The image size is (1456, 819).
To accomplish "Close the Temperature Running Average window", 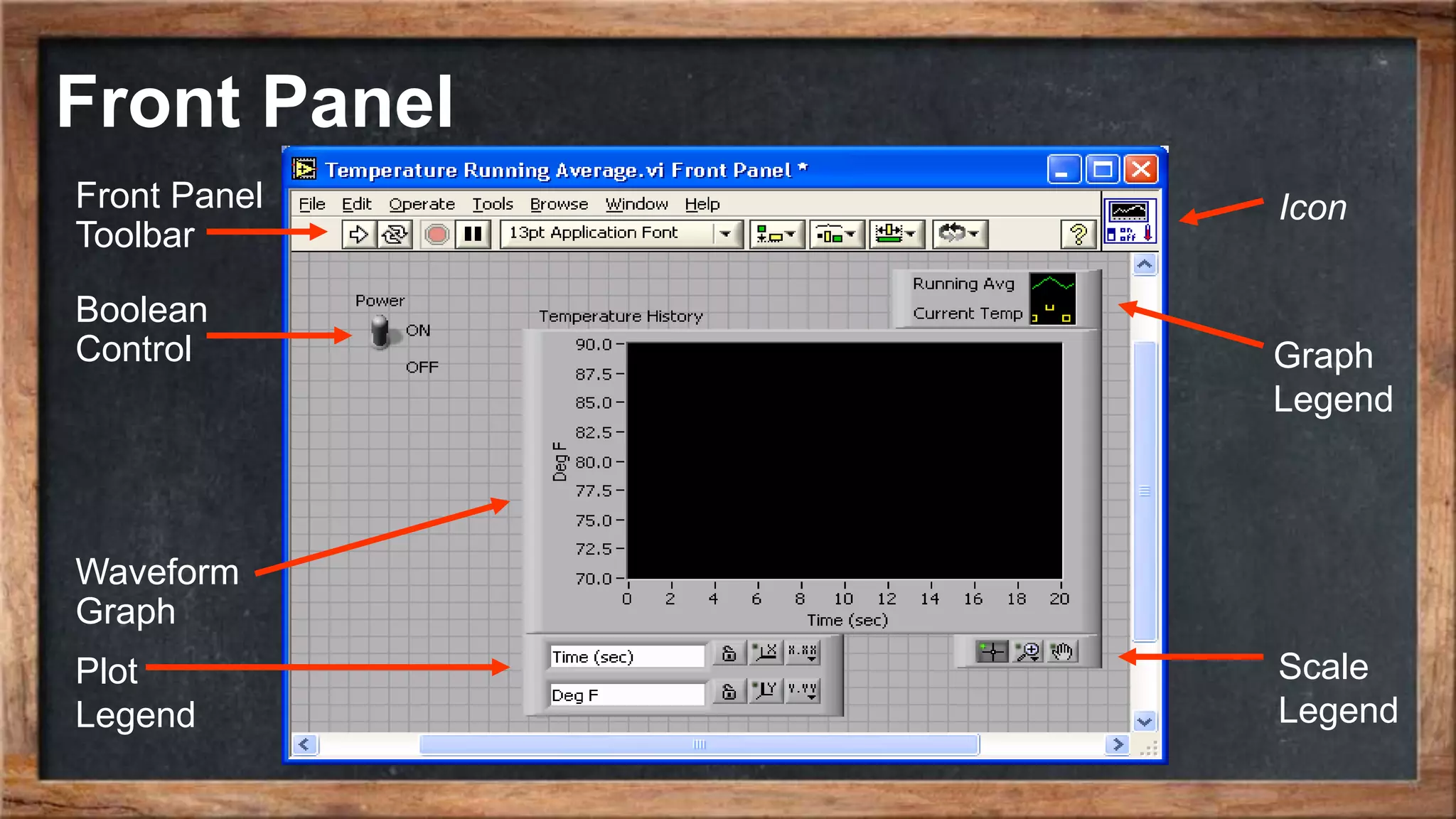I will click(x=1141, y=170).
